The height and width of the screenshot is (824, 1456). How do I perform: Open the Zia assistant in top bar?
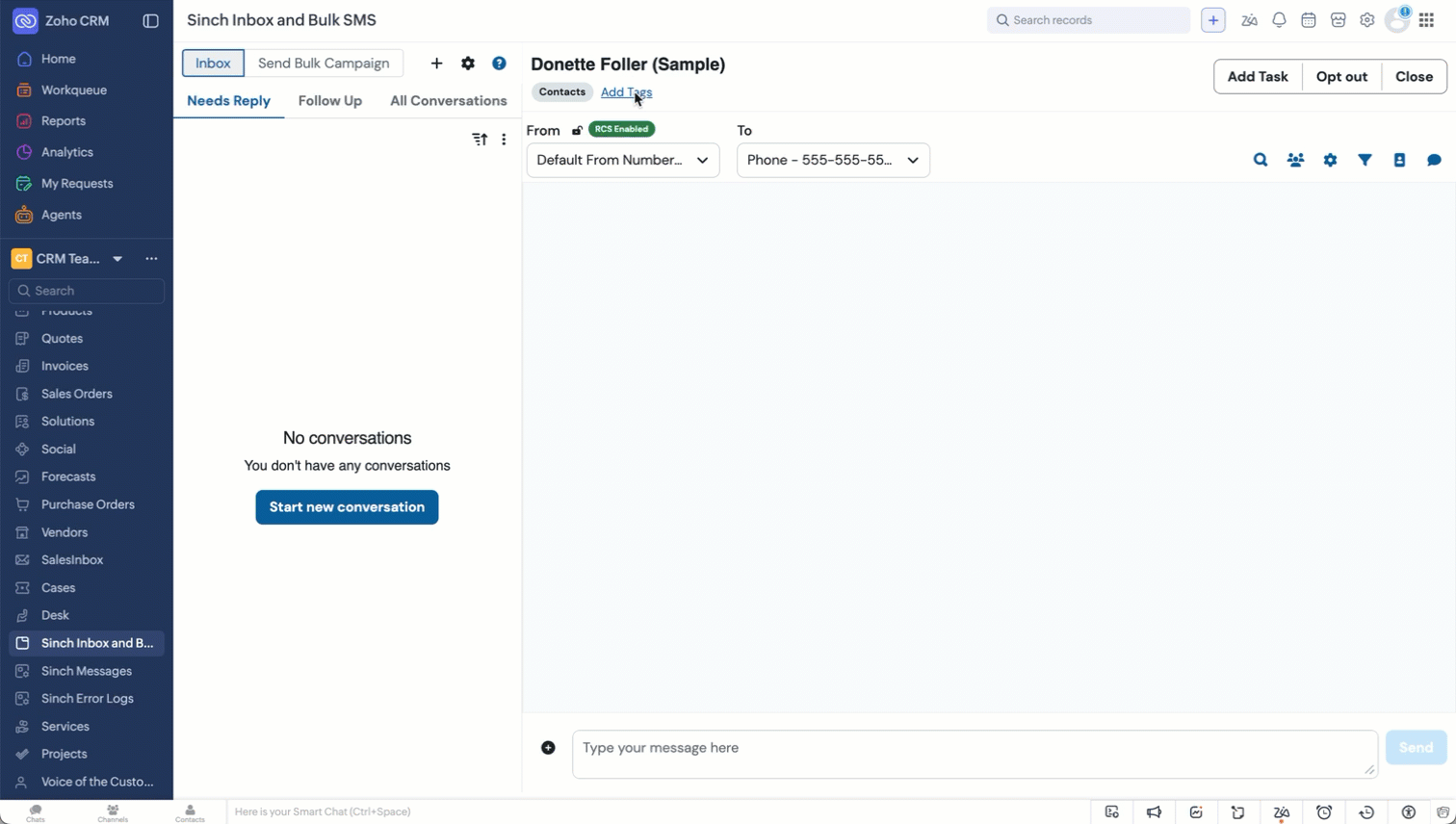[x=1249, y=20]
